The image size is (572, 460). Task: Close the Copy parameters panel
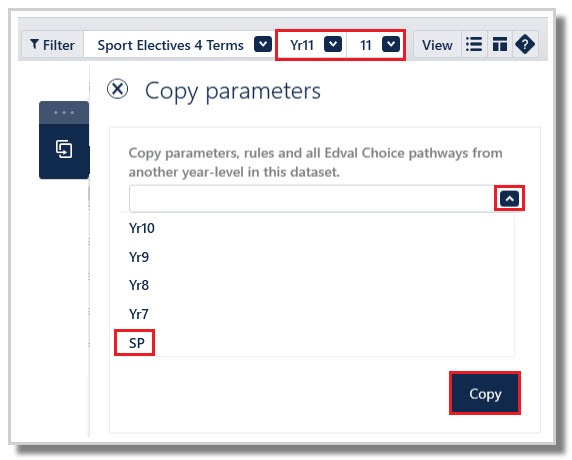pos(117,89)
